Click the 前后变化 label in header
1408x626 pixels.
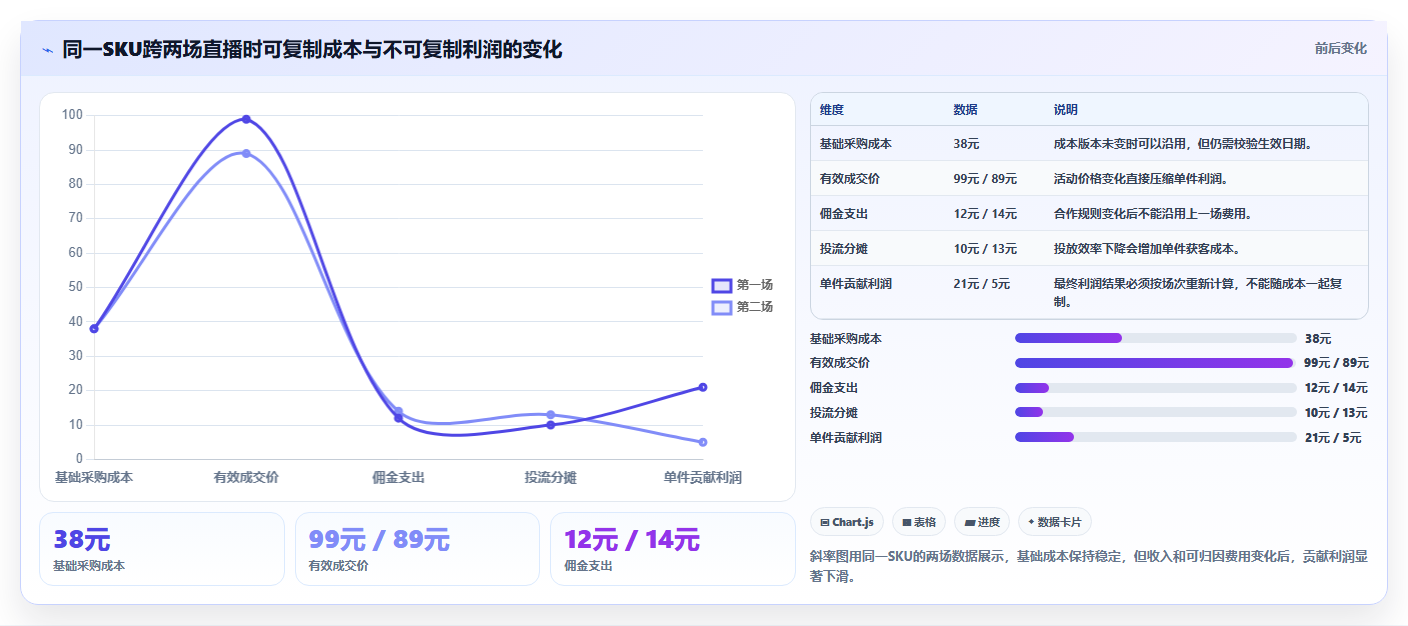click(1340, 48)
